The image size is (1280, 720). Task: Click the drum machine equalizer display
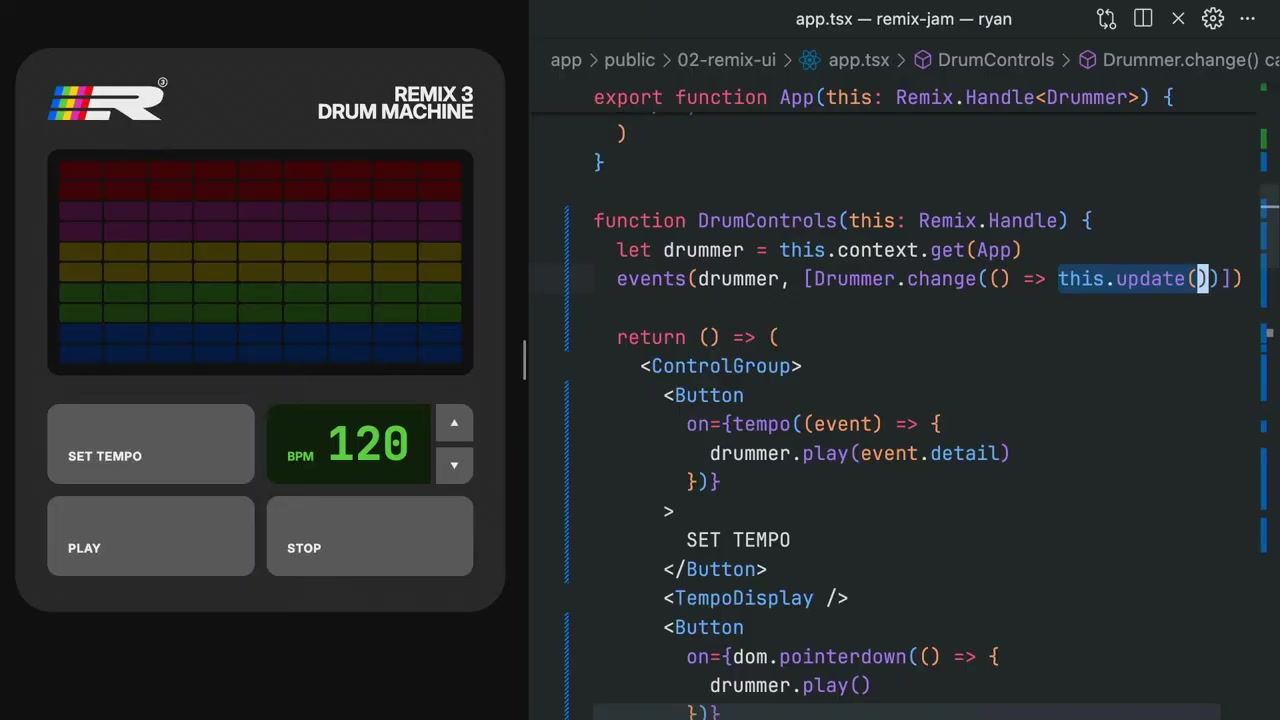[260, 263]
